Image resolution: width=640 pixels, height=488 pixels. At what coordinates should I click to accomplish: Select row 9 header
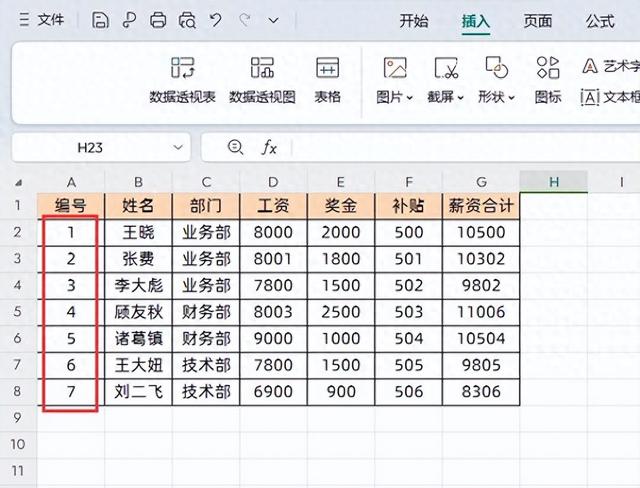(18, 418)
